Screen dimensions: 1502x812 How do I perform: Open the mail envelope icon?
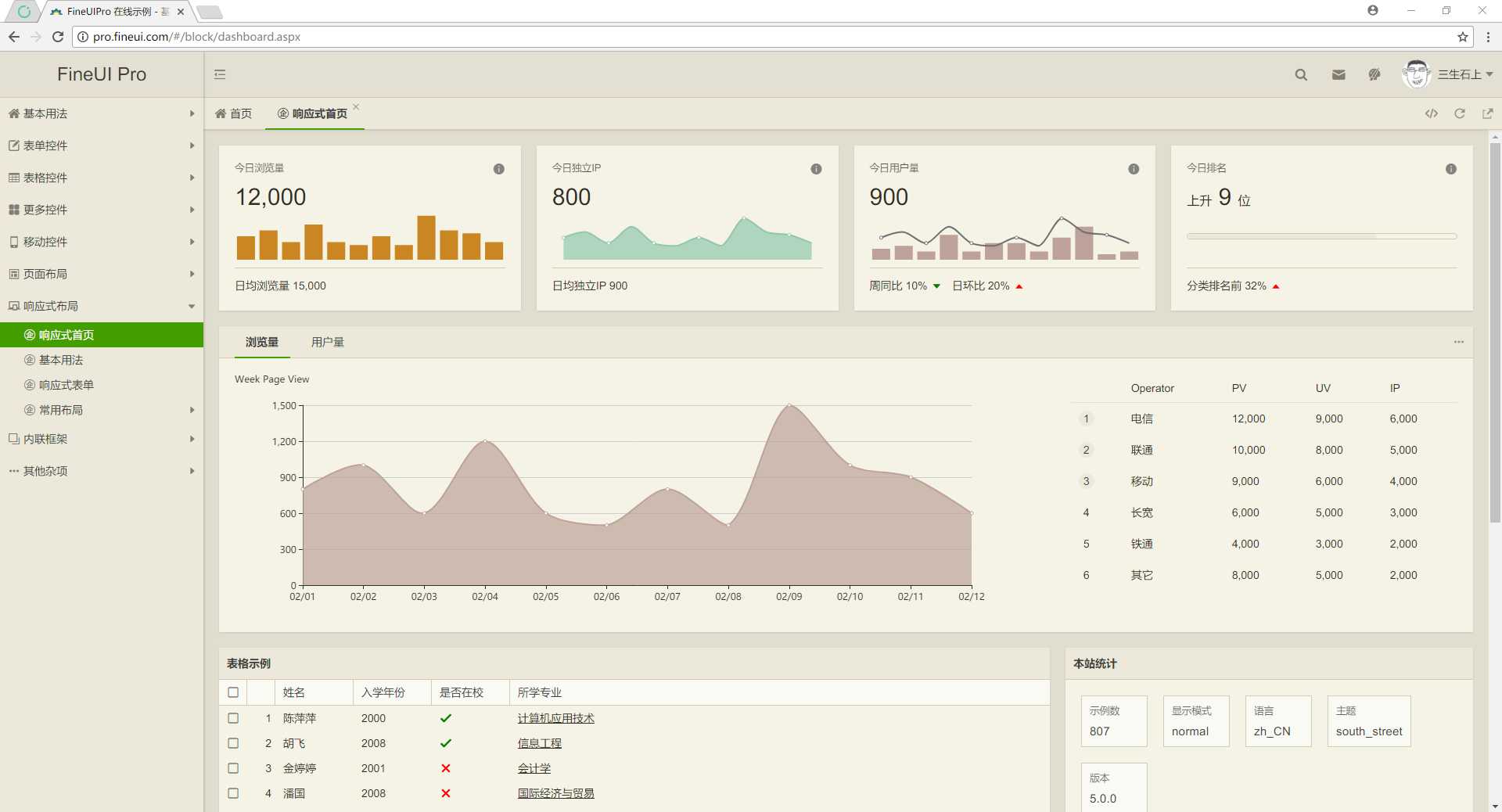(1339, 74)
